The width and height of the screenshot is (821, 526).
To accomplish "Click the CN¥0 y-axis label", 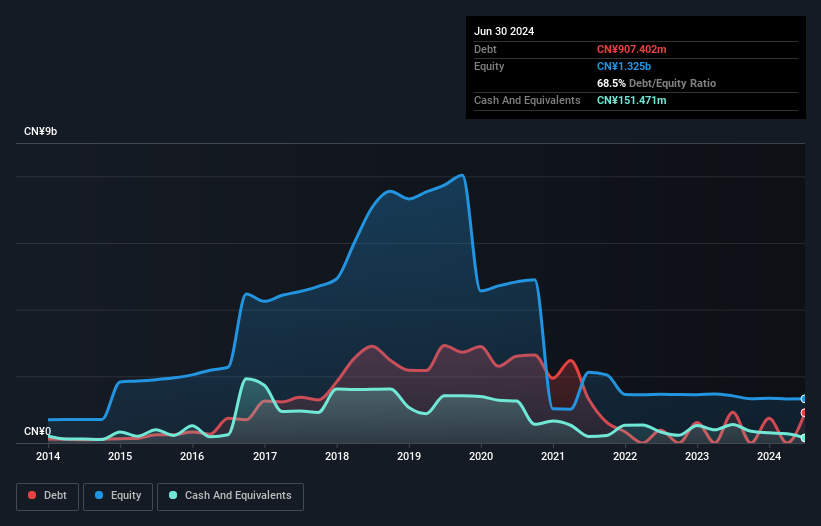I will tap(37, 431).
